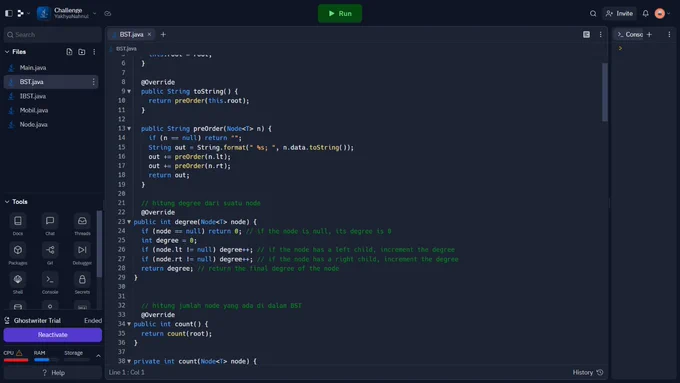
Task: Open the Secrets tool
Action: pyautogui.click(x=82, y=283)
